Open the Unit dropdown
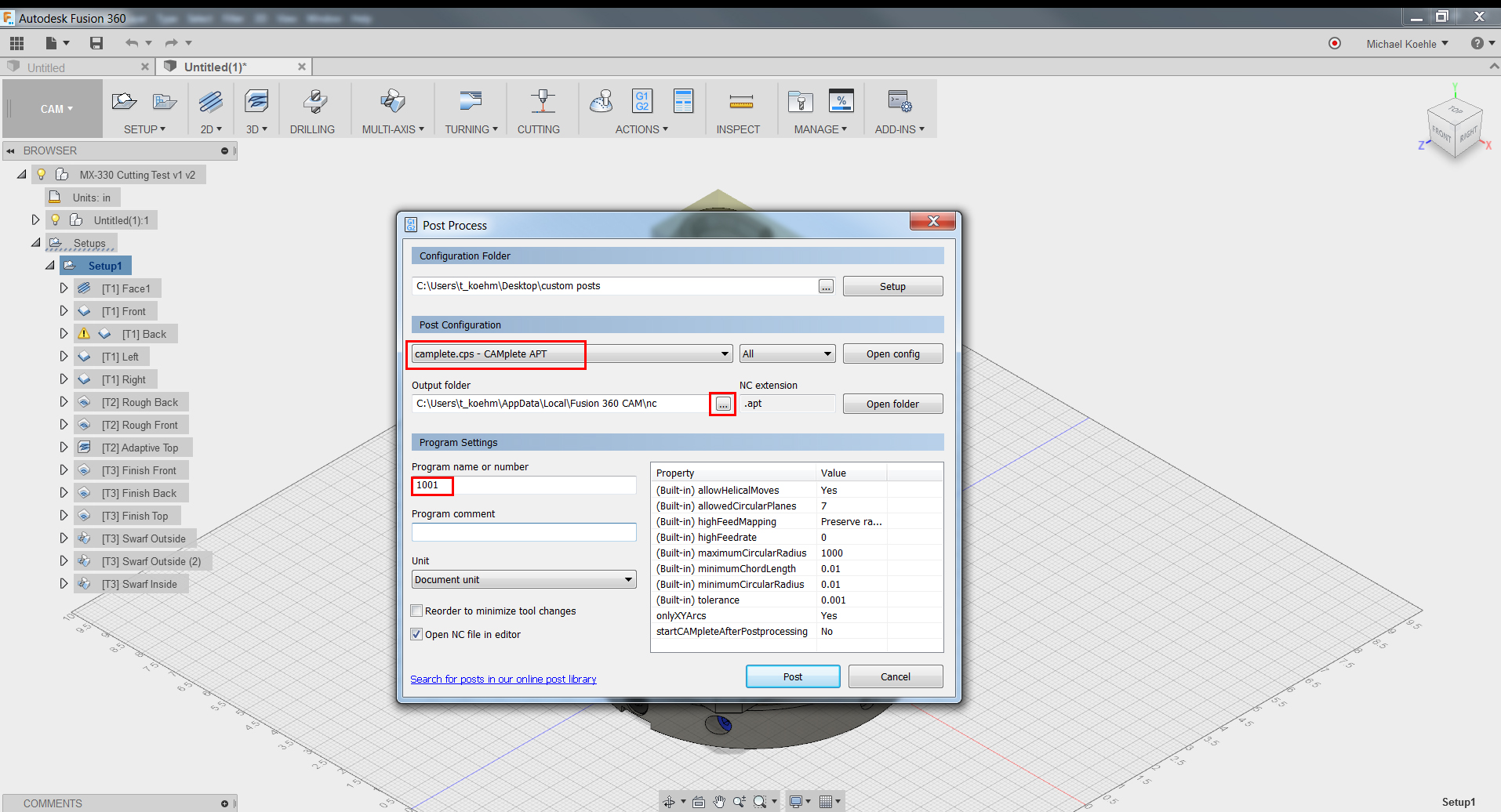 click(524, 580)
